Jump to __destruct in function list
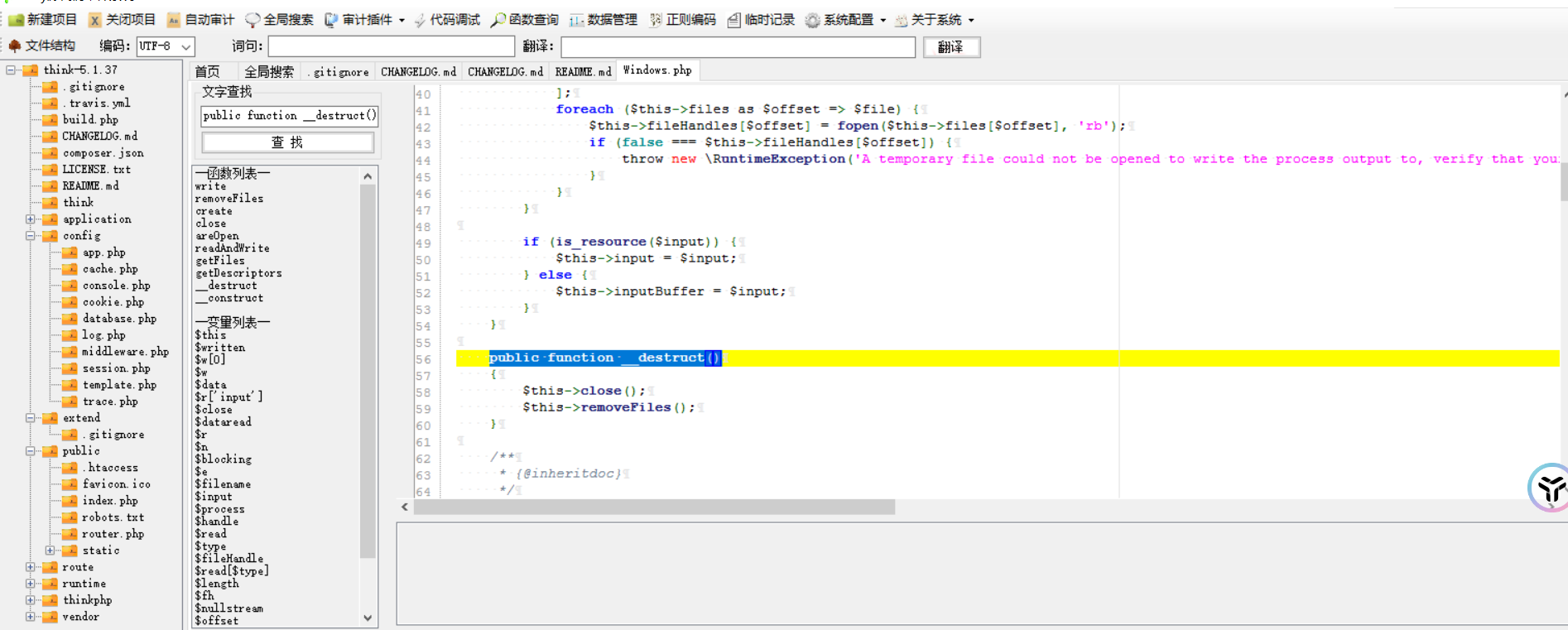The height and width of the screenshot is (630, 1568). pos(227,286)
